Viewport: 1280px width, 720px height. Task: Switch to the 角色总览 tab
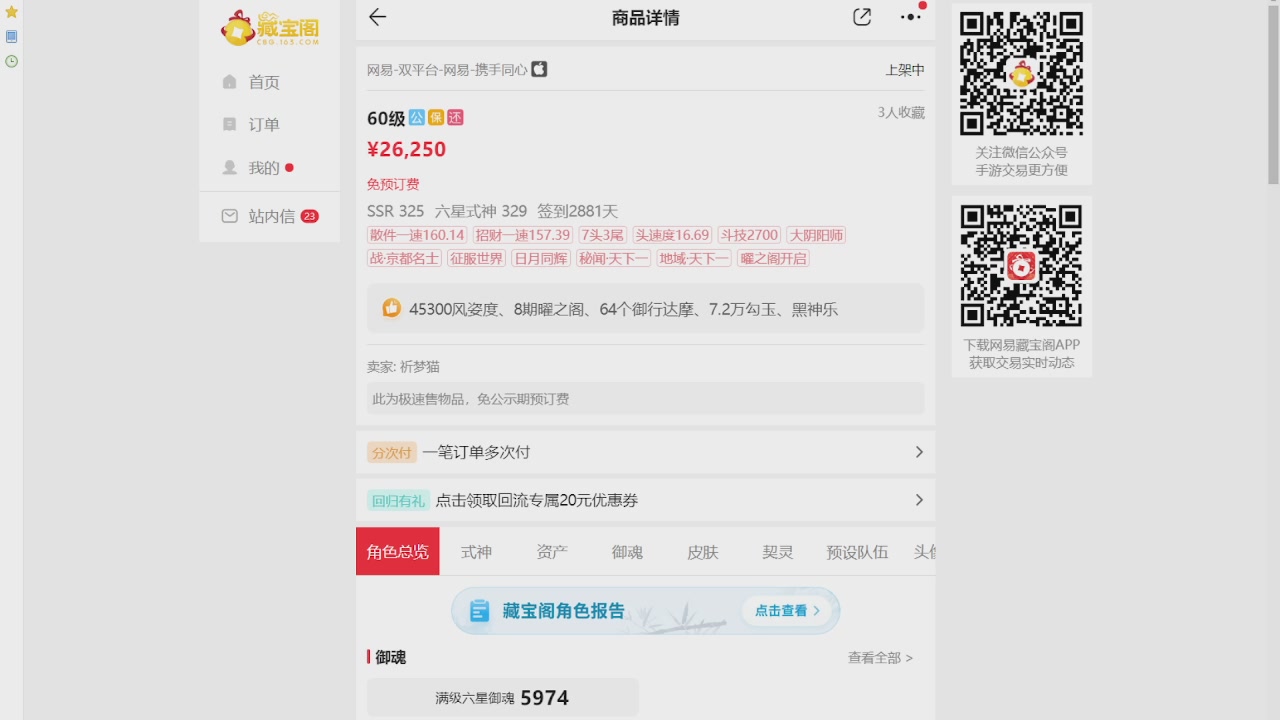(x=397, y=551)
